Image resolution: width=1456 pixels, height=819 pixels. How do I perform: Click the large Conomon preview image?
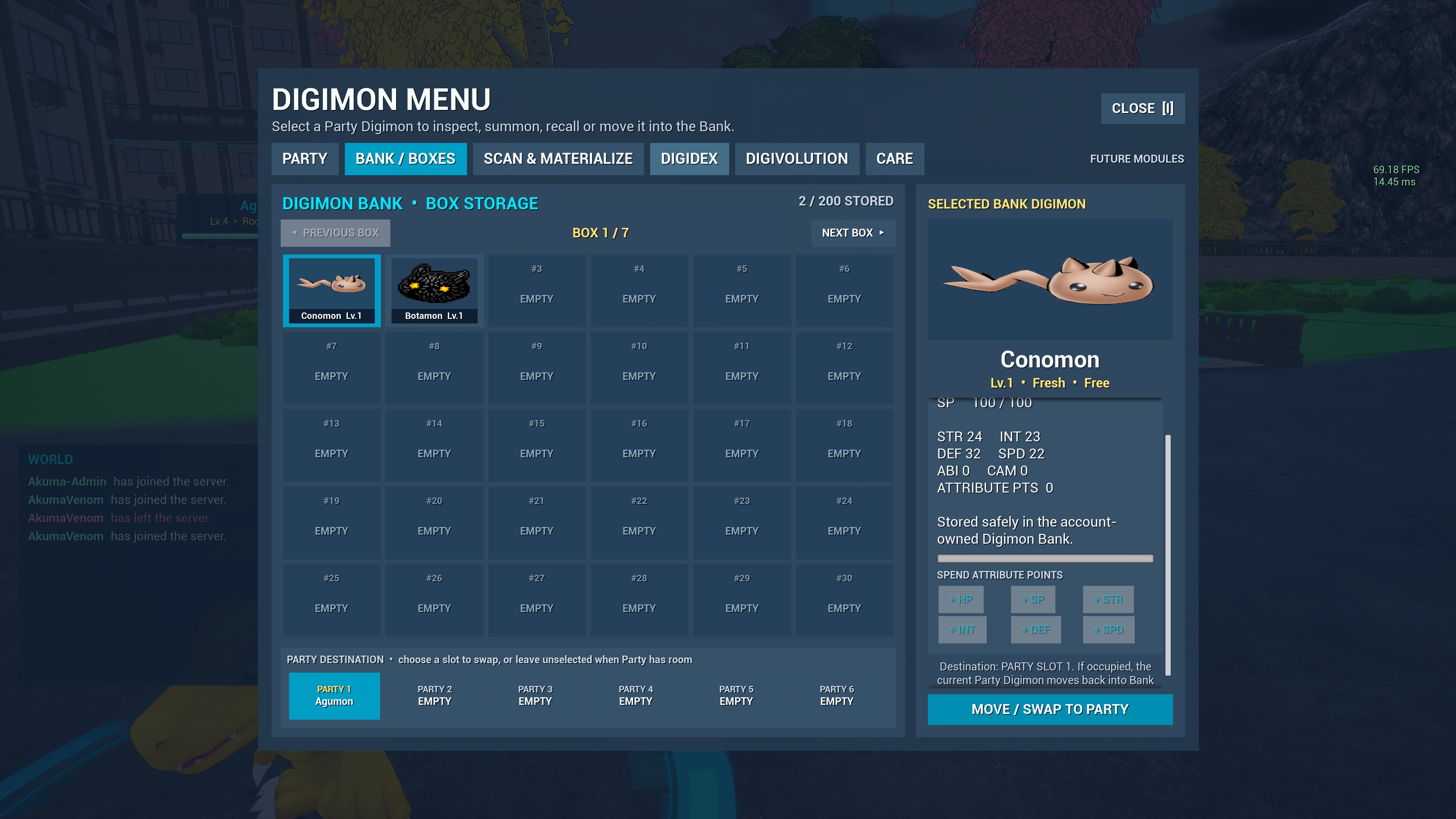click(1050, 279)
